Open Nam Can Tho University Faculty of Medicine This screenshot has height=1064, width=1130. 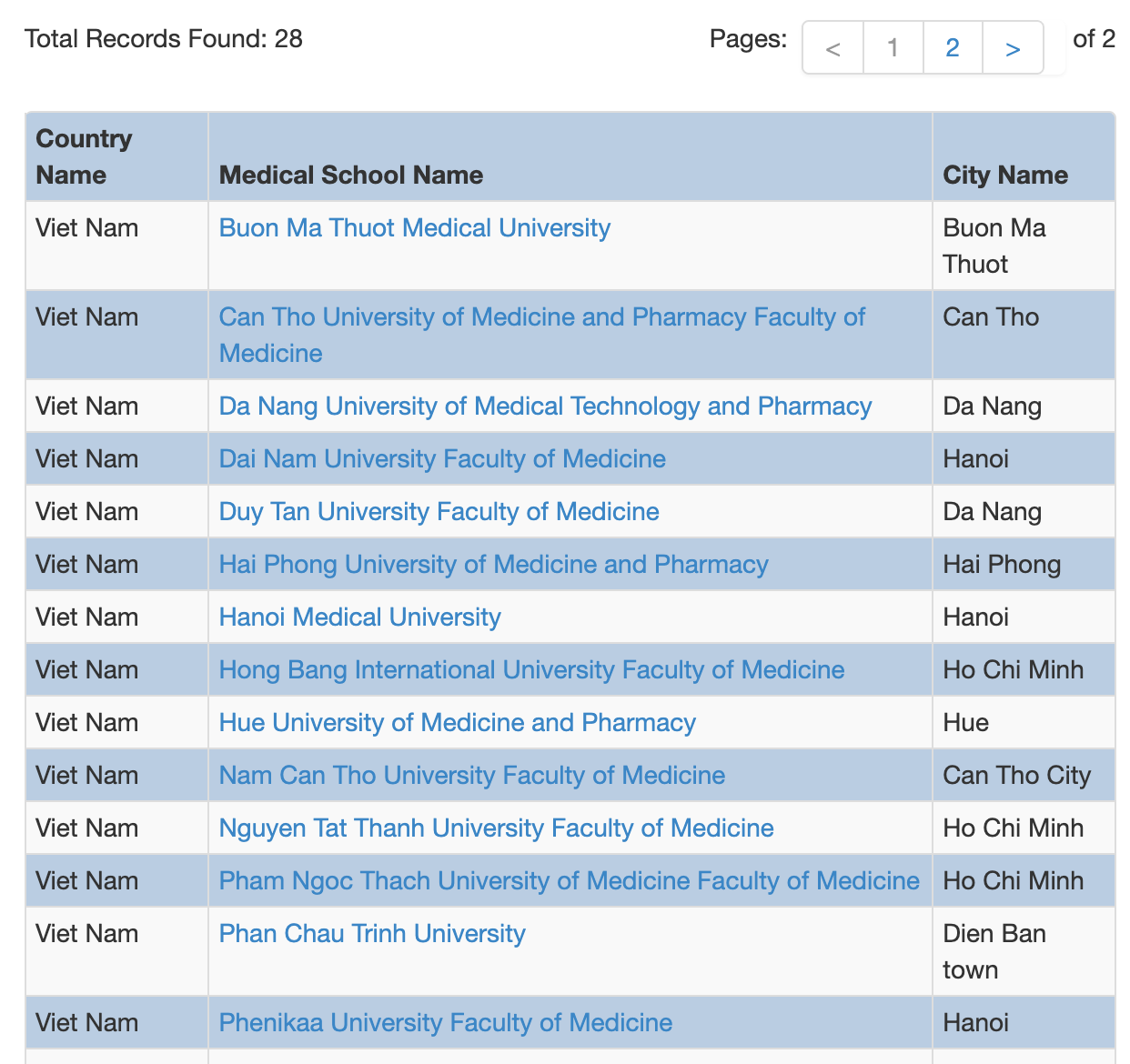click(472, 775)
